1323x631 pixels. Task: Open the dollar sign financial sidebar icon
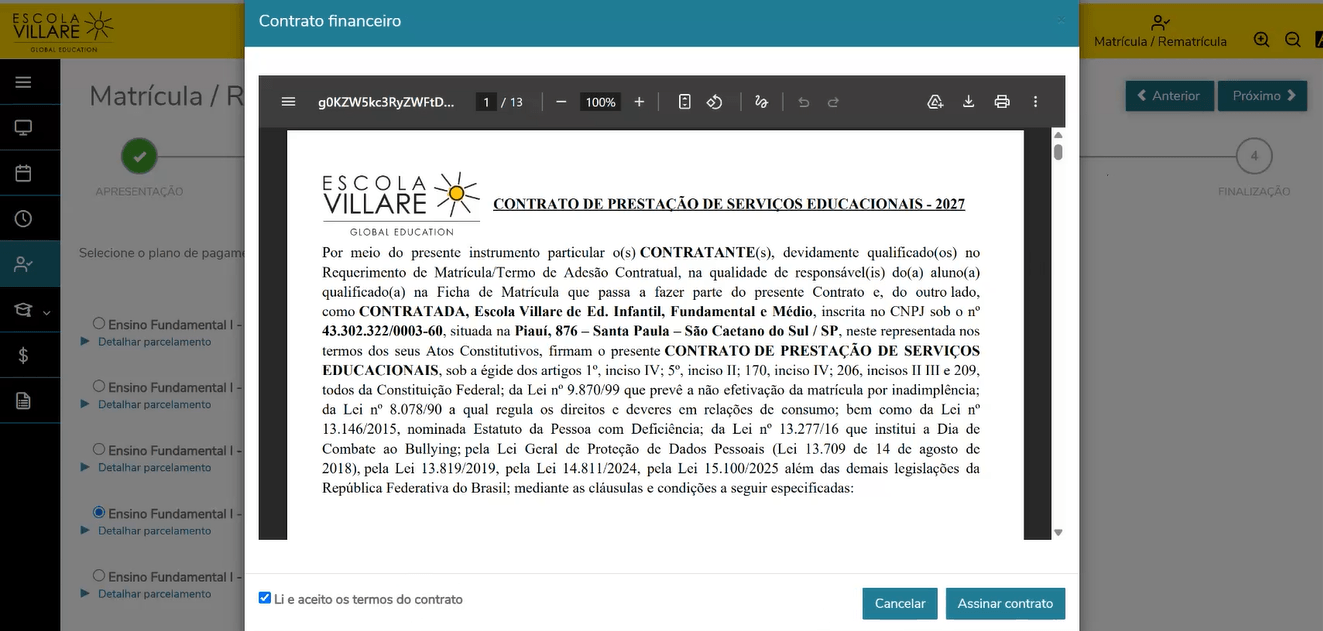pos(23,355)
